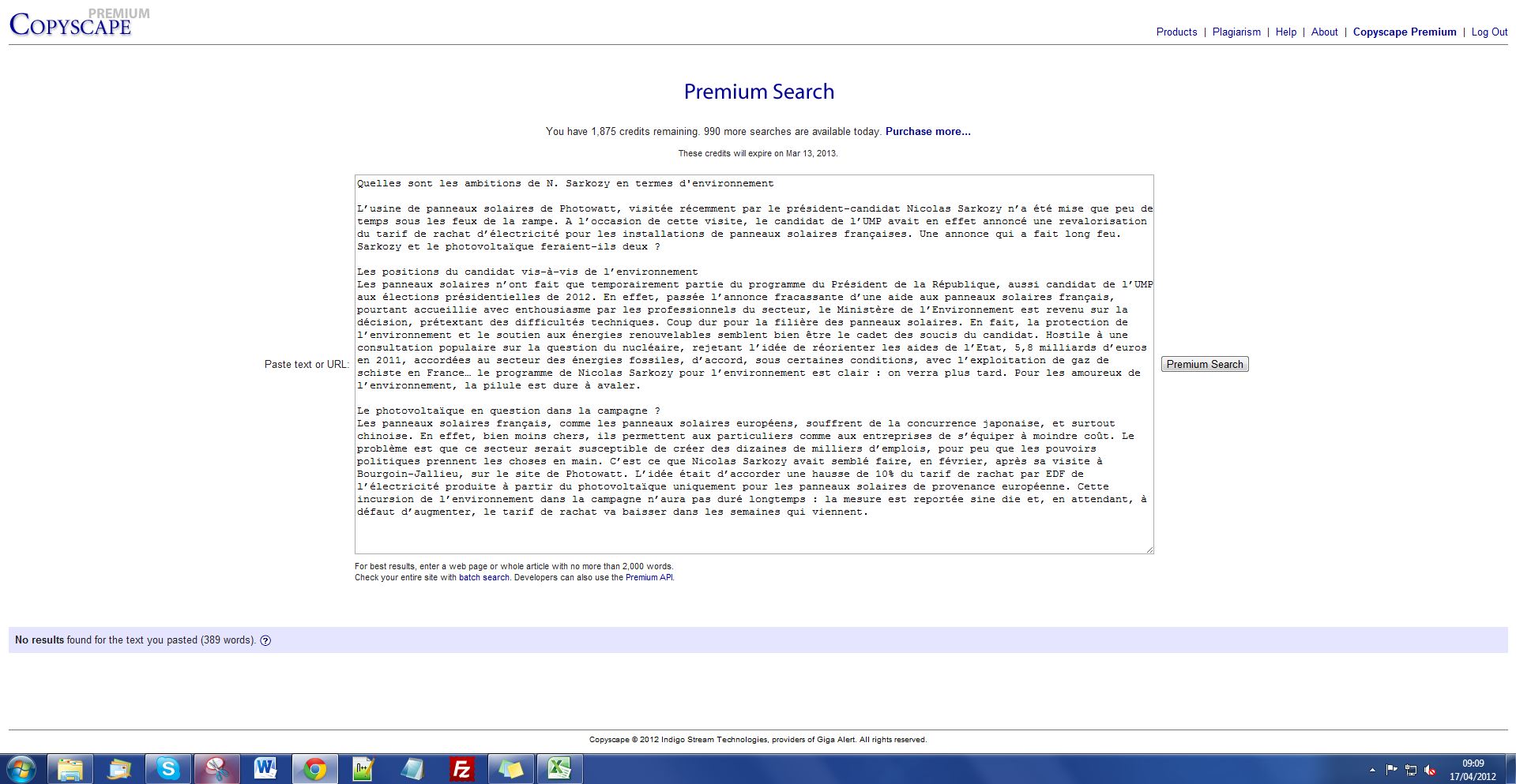The height and width of the screenshot is (784, 1516).
Task: Launch Snipping Tool from the taskbar
Action: pos(217,768)
